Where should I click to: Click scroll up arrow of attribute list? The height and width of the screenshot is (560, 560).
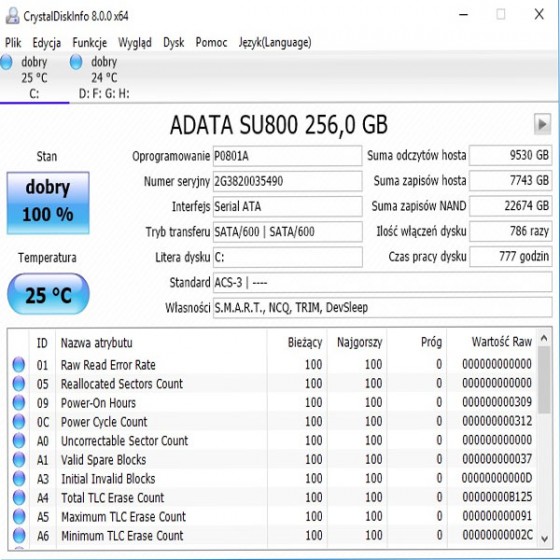pyautogui.click(x=544, y=338)
